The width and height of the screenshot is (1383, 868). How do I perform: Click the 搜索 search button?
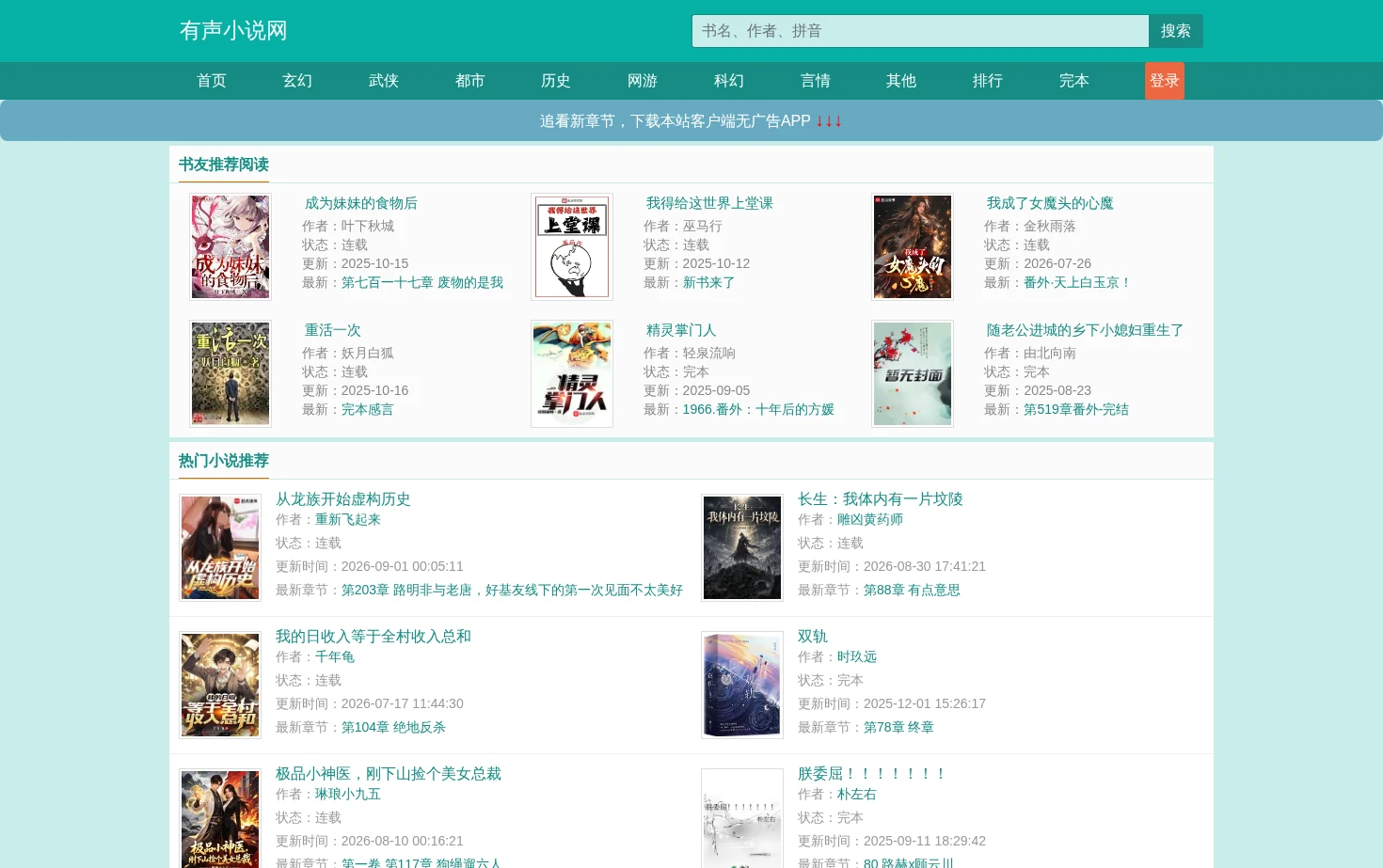(x=1176, y=31)
